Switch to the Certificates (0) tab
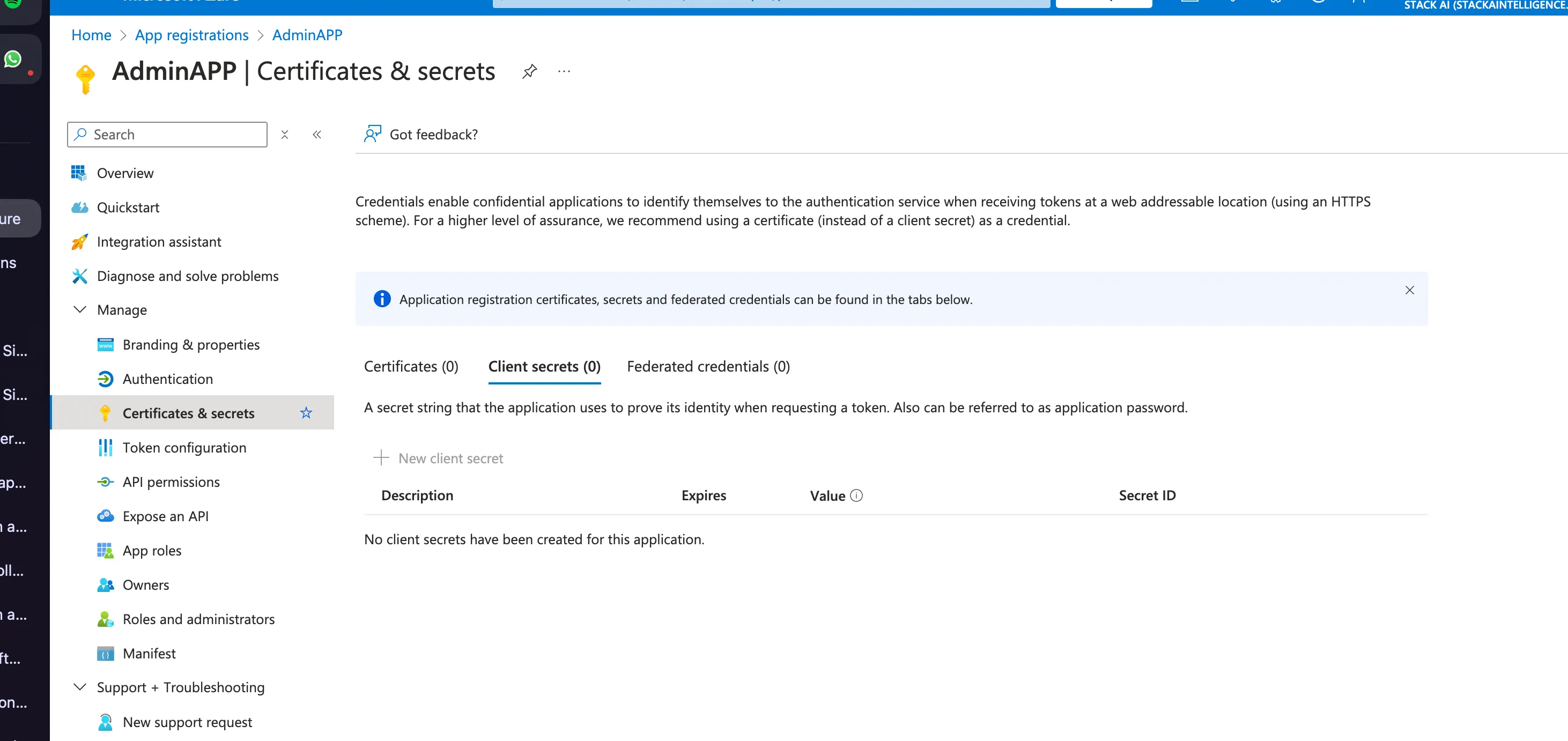 click(x=411, y=366)
